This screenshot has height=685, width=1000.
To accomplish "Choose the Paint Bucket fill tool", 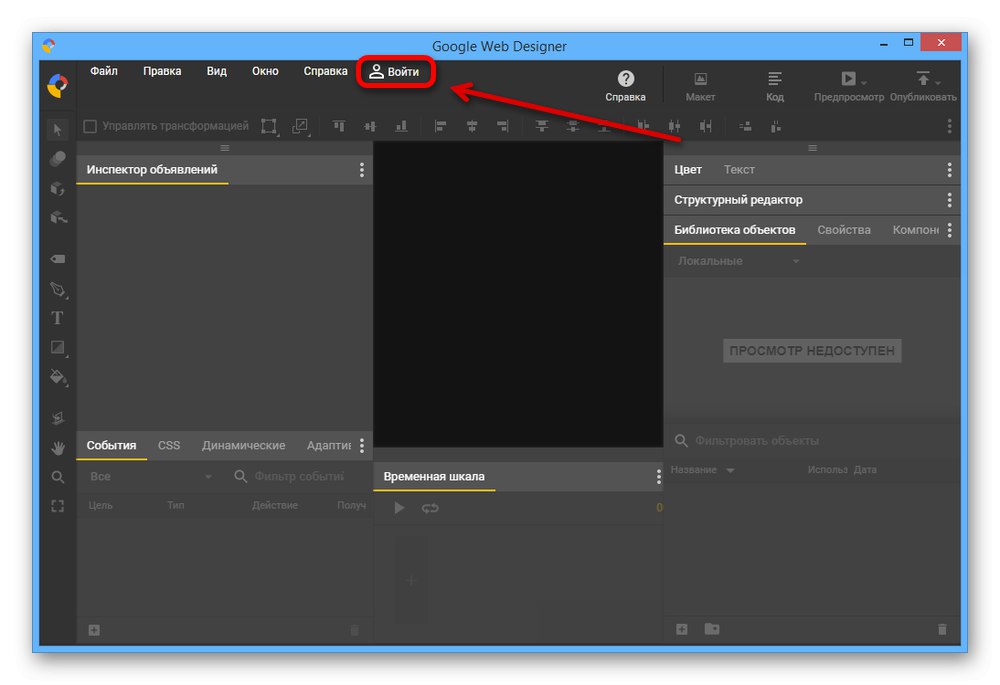I will click(58, 377).
